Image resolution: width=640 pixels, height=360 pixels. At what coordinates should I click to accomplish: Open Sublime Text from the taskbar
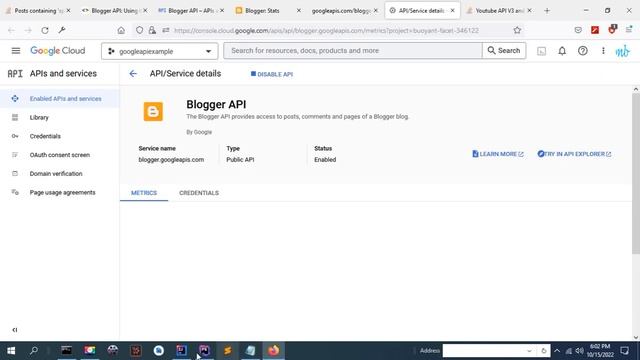(227, 351)
